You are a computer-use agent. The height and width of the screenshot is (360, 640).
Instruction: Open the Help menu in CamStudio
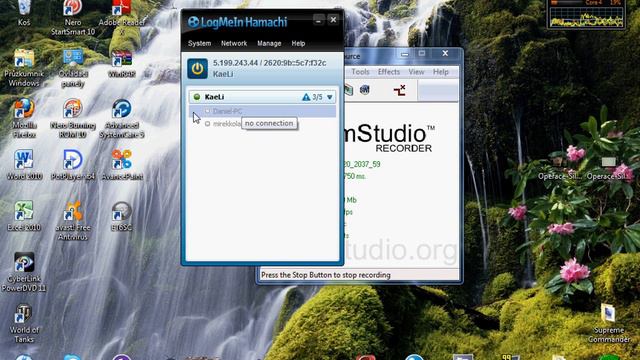(x=440, y=72)
